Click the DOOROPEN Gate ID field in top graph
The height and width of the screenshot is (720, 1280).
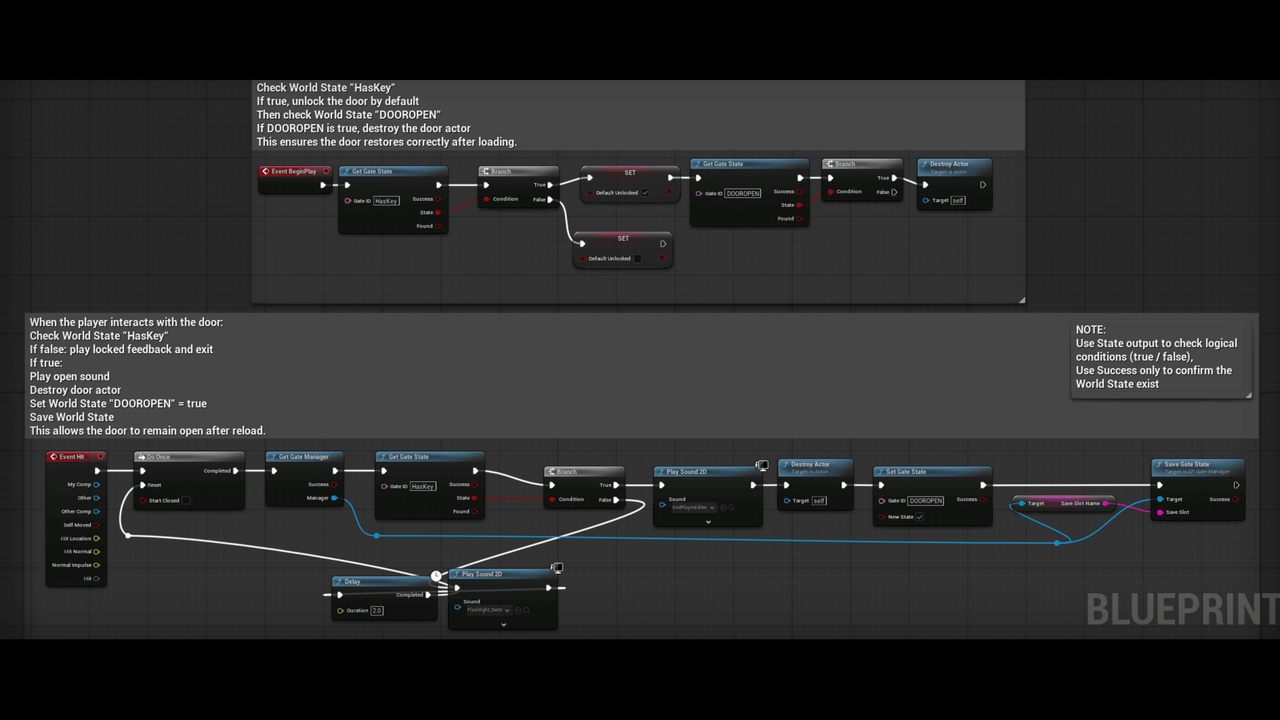(x=743, y=193)
